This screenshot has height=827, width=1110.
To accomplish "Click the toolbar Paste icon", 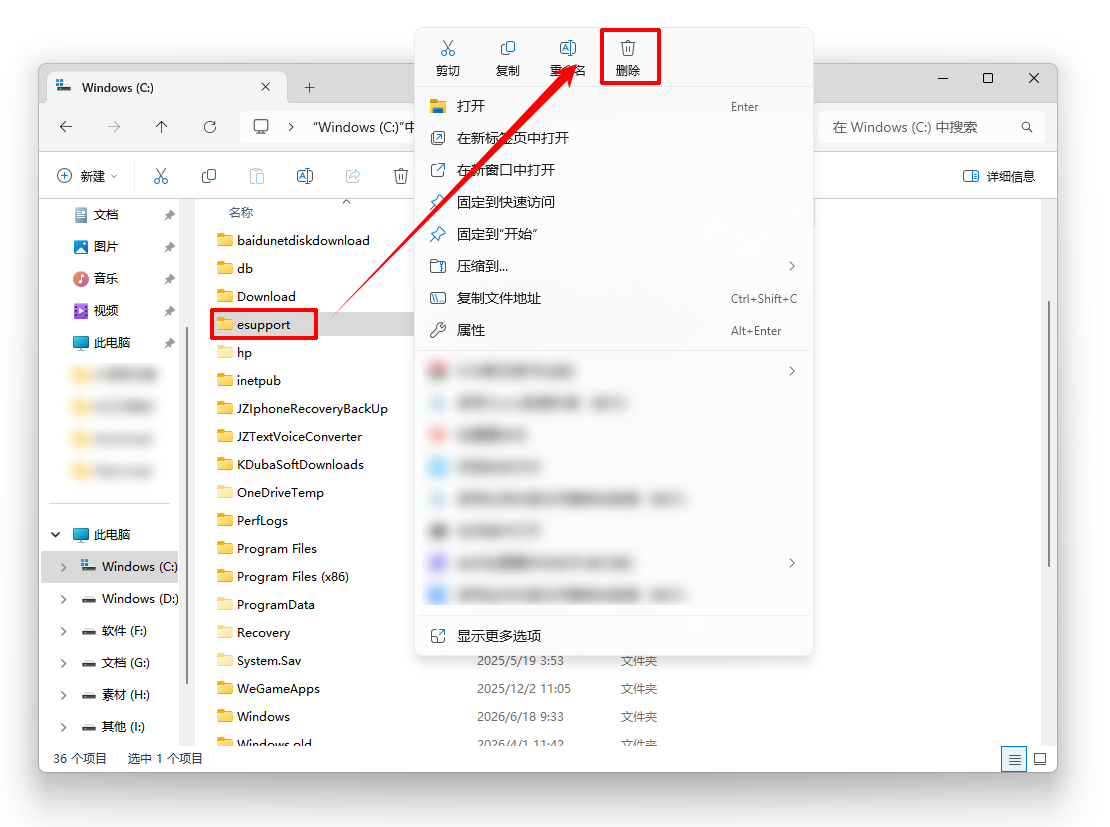I will (x=257, y=176).
